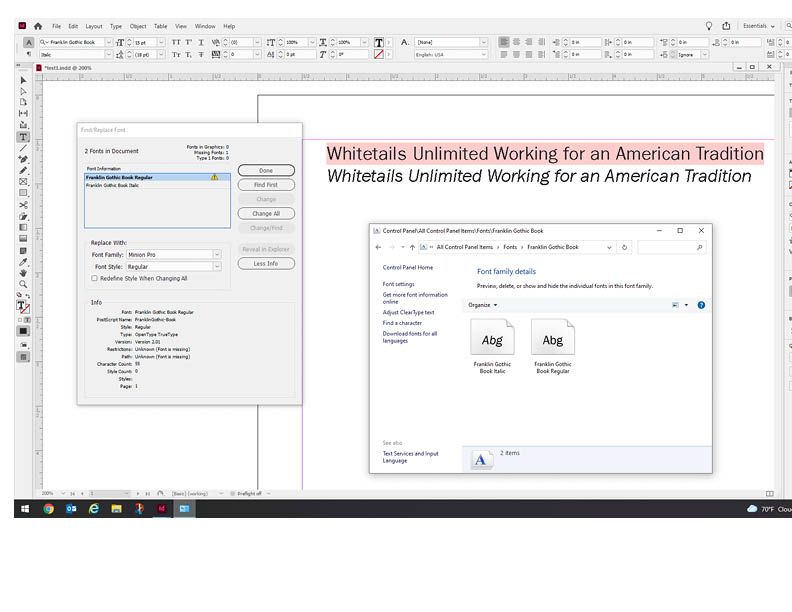
Task: Click the Share document icon
Action: click(726, 26)
